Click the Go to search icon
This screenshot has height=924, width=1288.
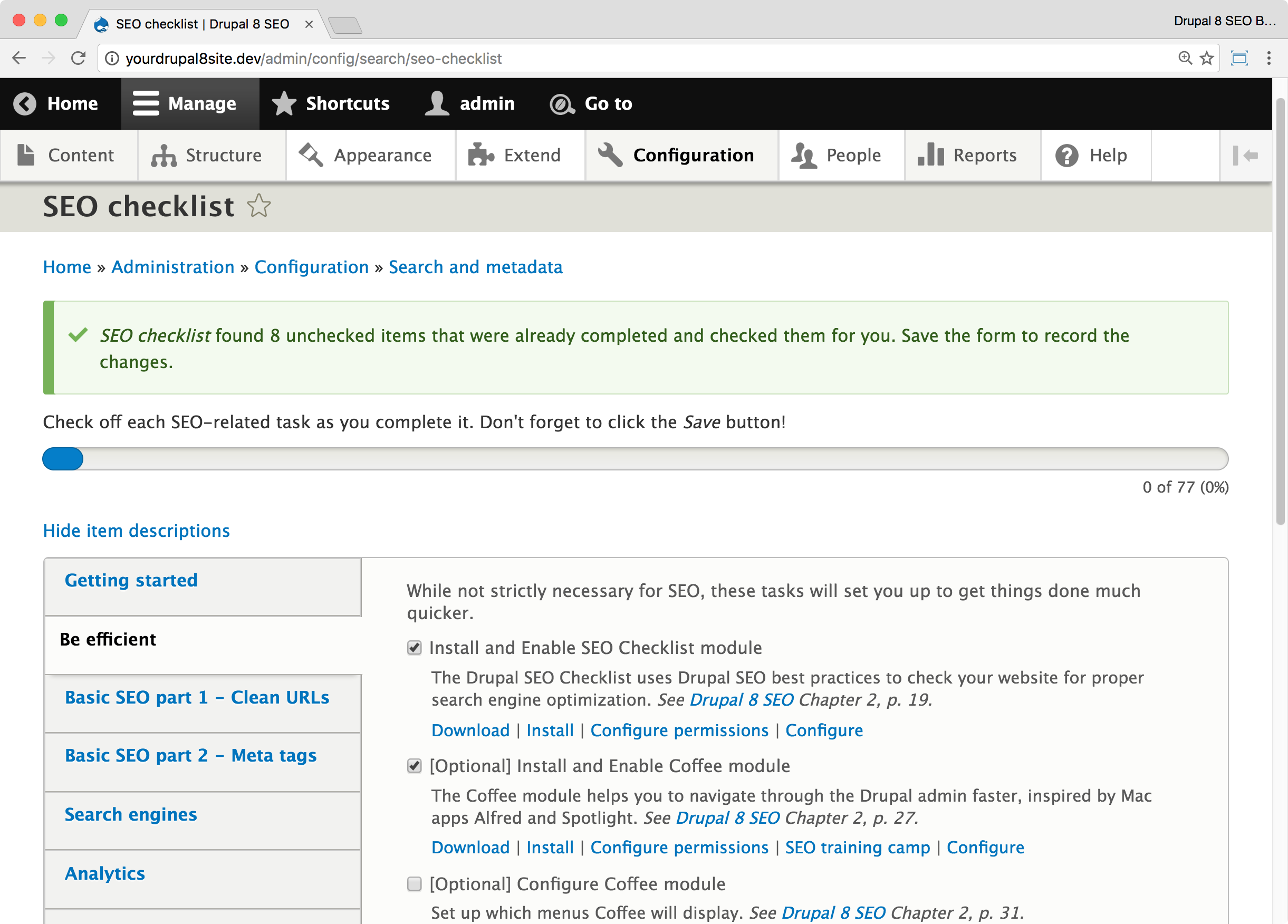(x=563, y=104)
